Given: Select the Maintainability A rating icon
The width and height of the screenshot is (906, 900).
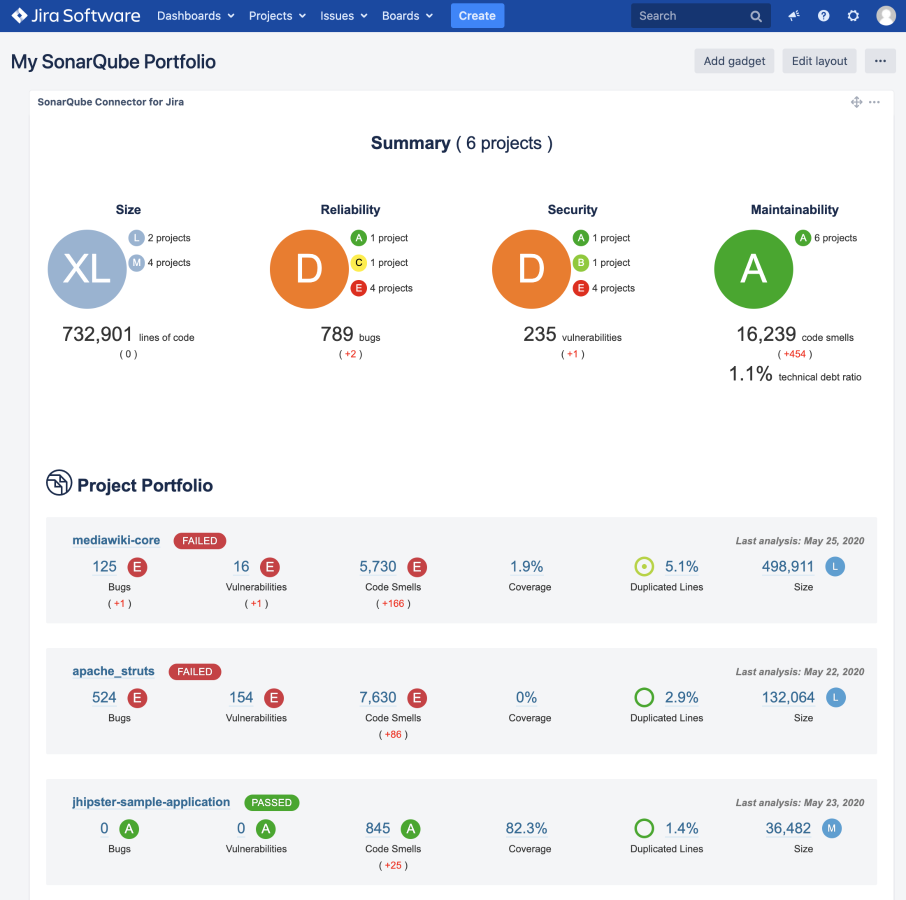Looking at the screenshot, I should coord(753,268).
